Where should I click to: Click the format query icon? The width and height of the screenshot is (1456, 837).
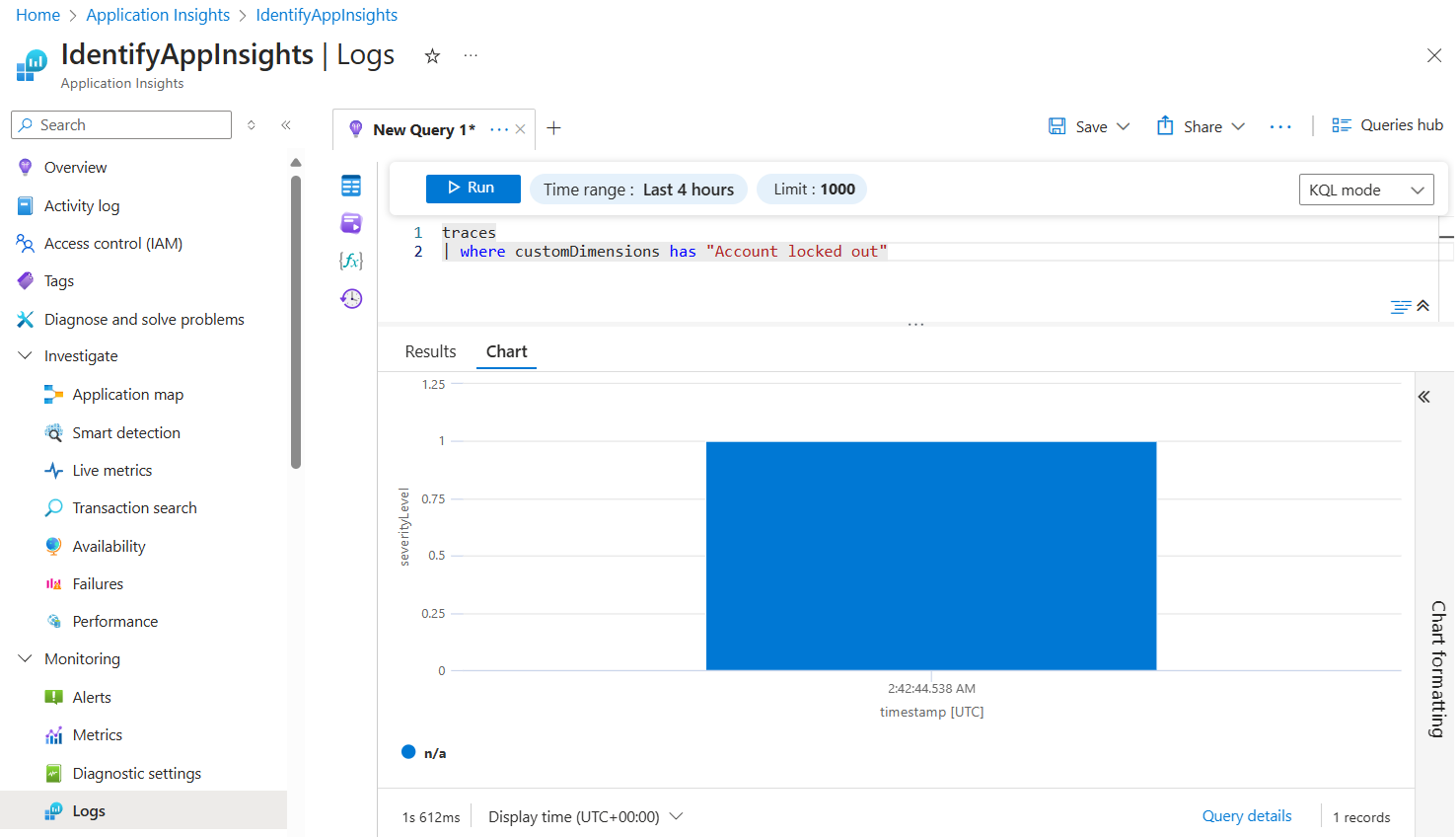coord(1400,307)
